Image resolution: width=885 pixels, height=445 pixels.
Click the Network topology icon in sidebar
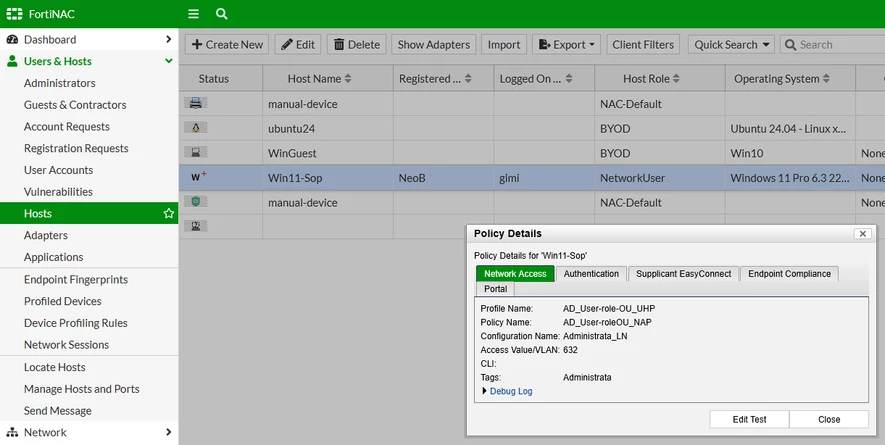[12, 433]
